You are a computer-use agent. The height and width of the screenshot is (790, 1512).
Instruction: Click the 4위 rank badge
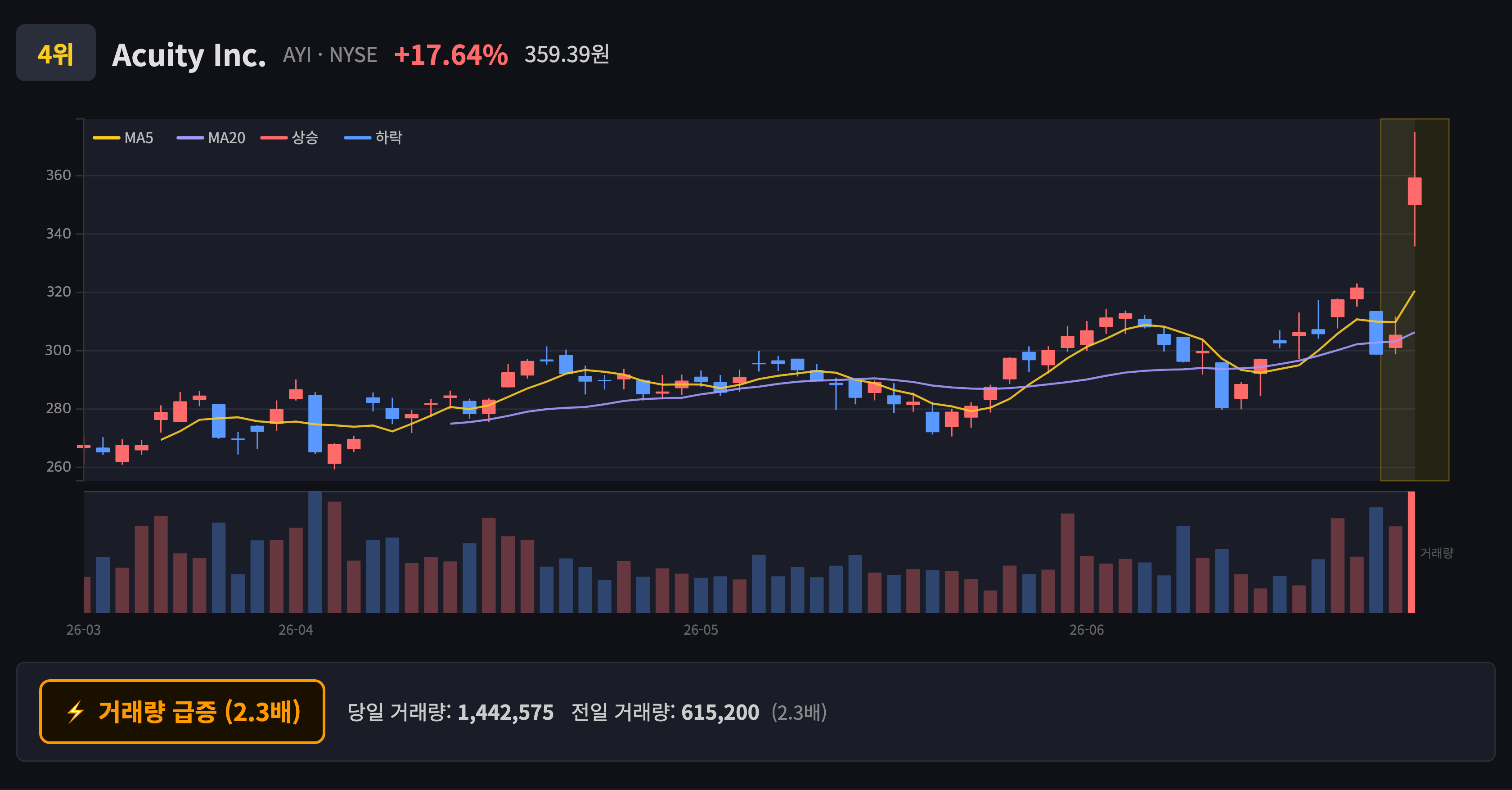[x=56, y=53]
